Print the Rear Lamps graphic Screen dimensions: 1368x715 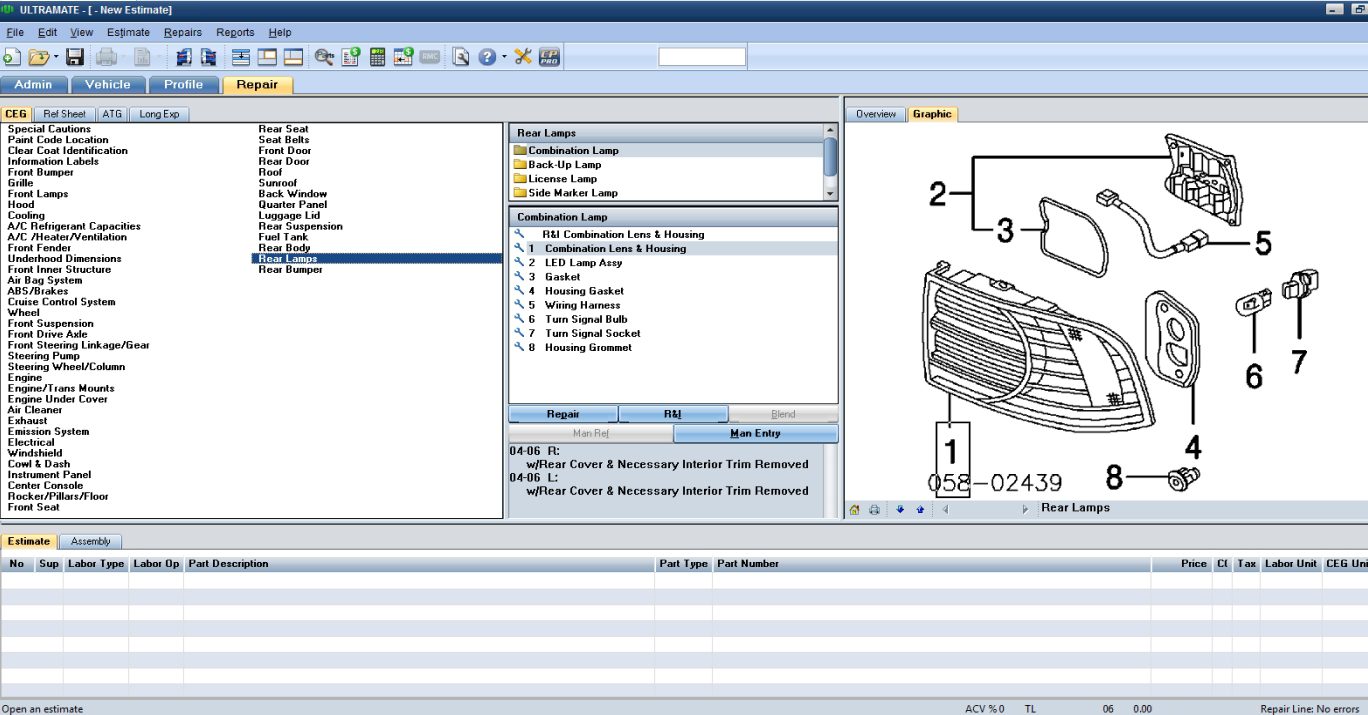pyautogui.click(x=874, y=508)
